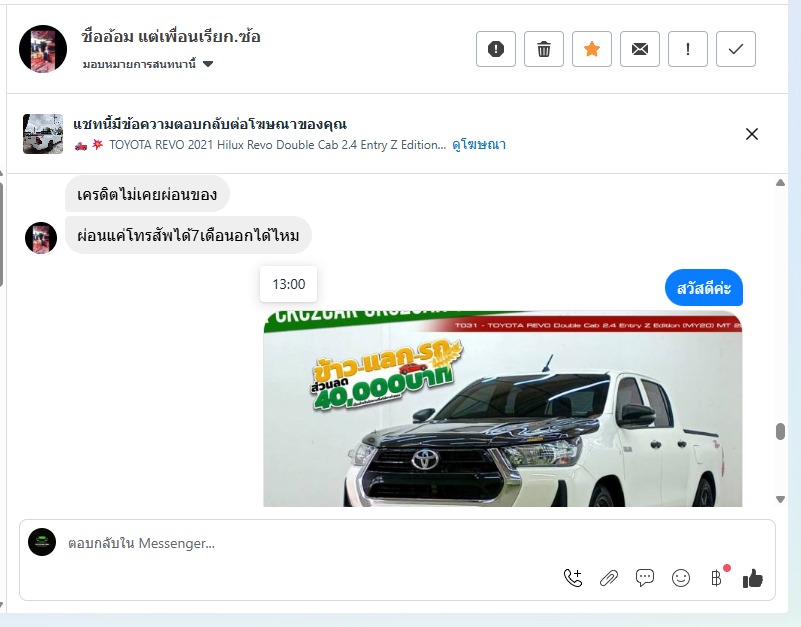Screen dimensions: 801x627
Task: Click the chat scrollbar up arrow
Action: click(x=780, y=182)
